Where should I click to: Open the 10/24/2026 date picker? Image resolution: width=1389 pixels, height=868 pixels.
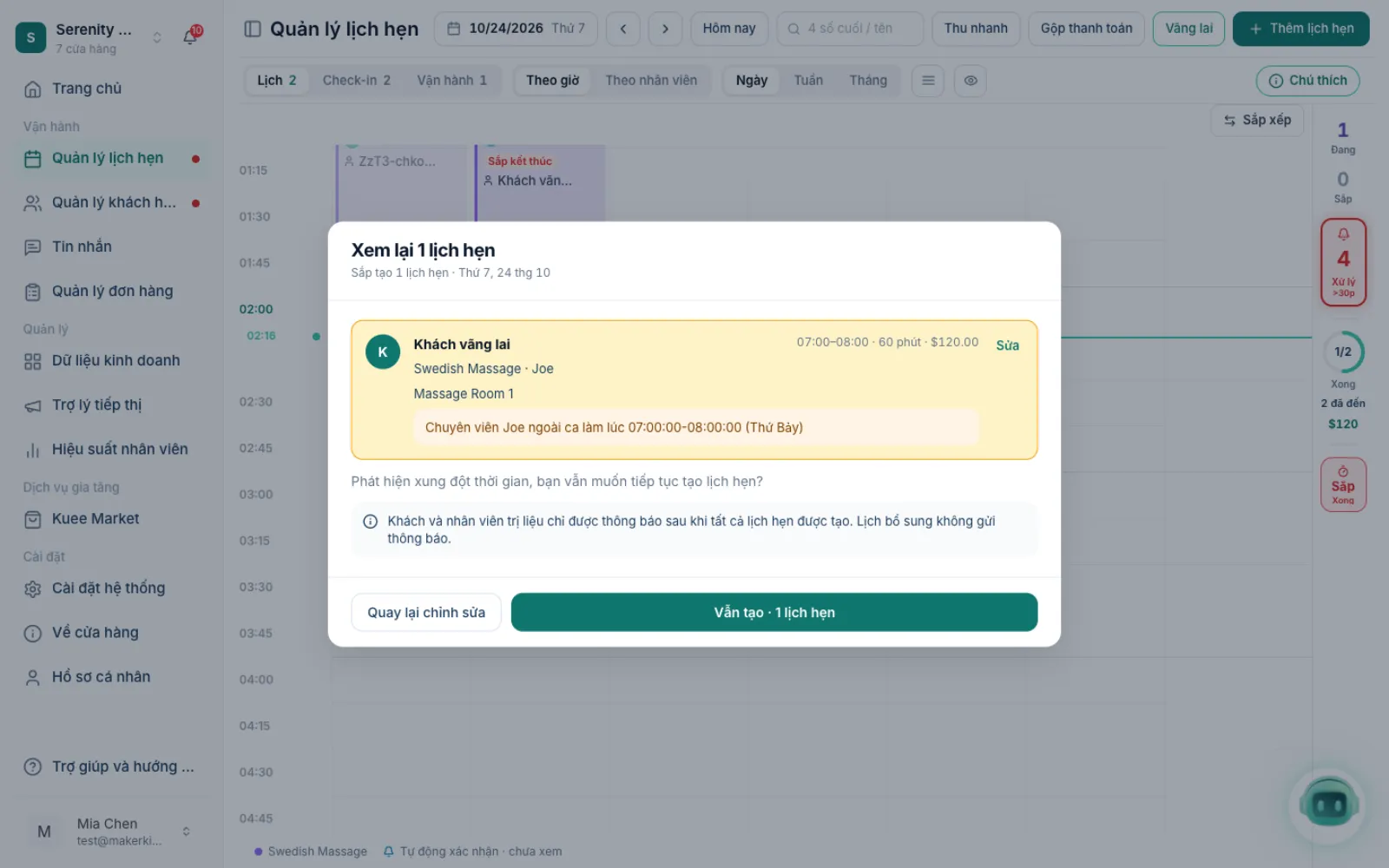[517, 29]
